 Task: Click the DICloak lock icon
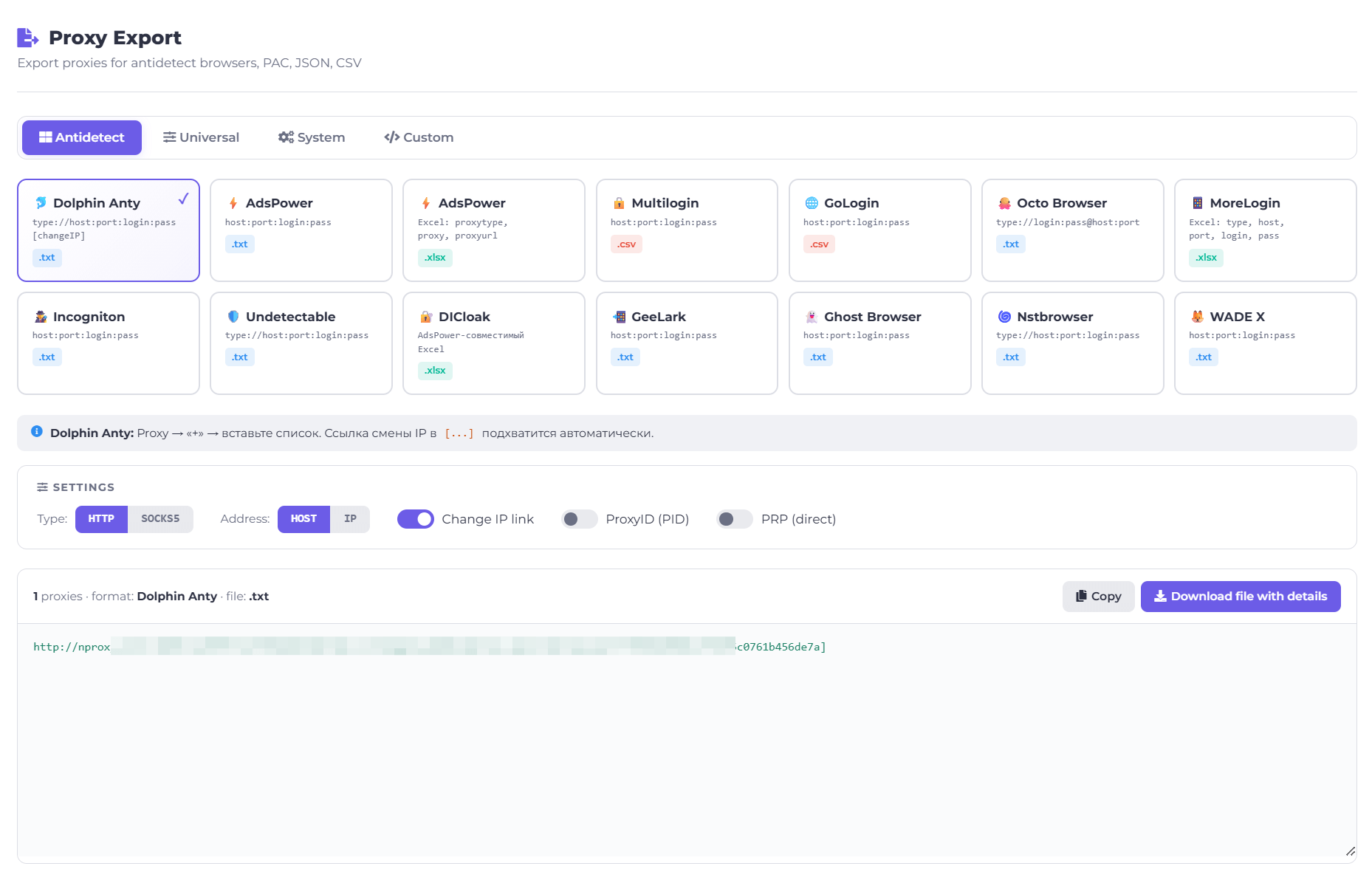426,317
